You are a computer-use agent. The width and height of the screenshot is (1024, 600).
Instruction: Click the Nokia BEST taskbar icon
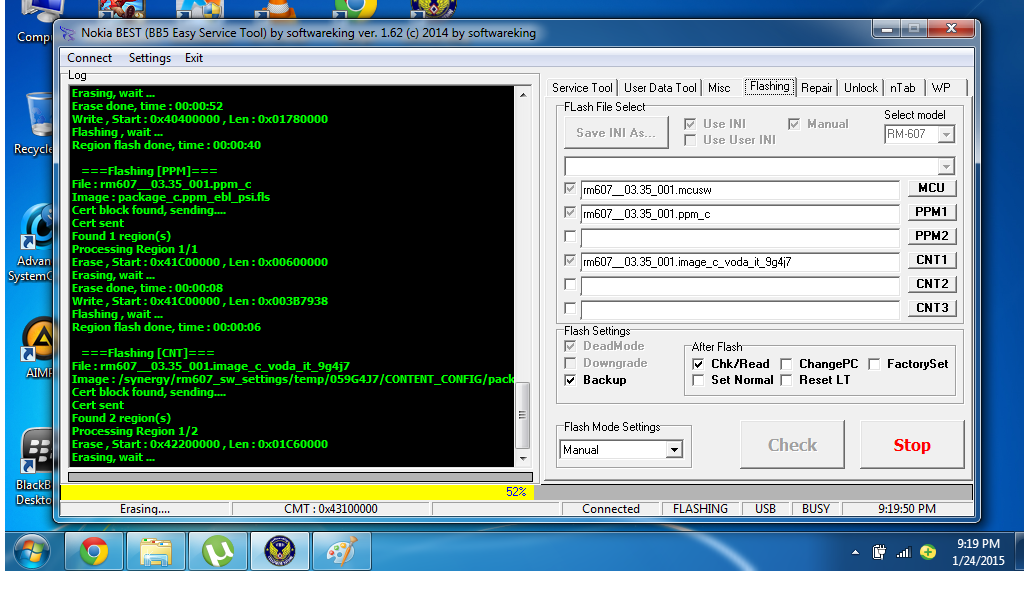[x=279, y=551]
